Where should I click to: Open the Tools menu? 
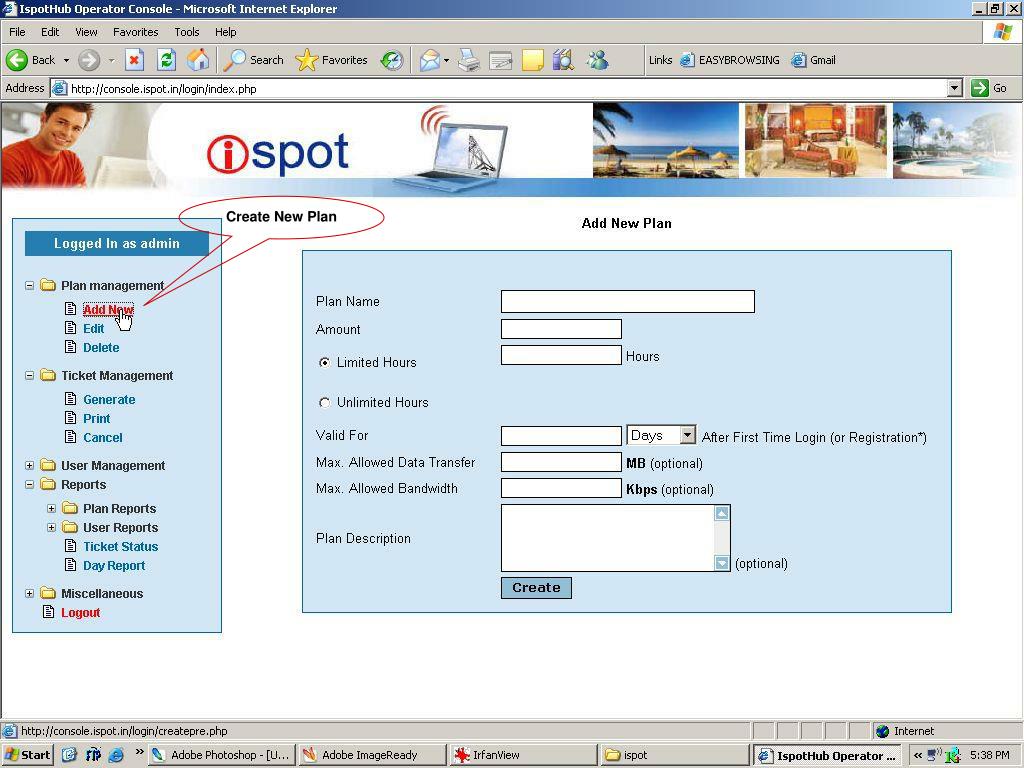click(186, 32)
